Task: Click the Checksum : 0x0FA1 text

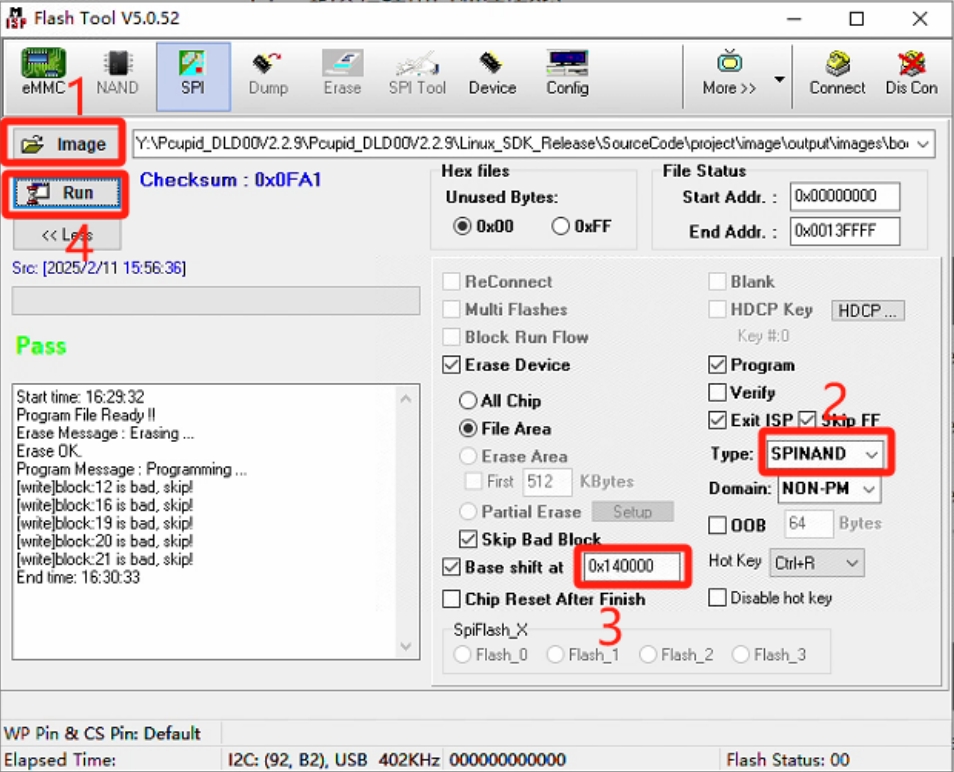Action: pyautogui.click(x=230, y=180)
